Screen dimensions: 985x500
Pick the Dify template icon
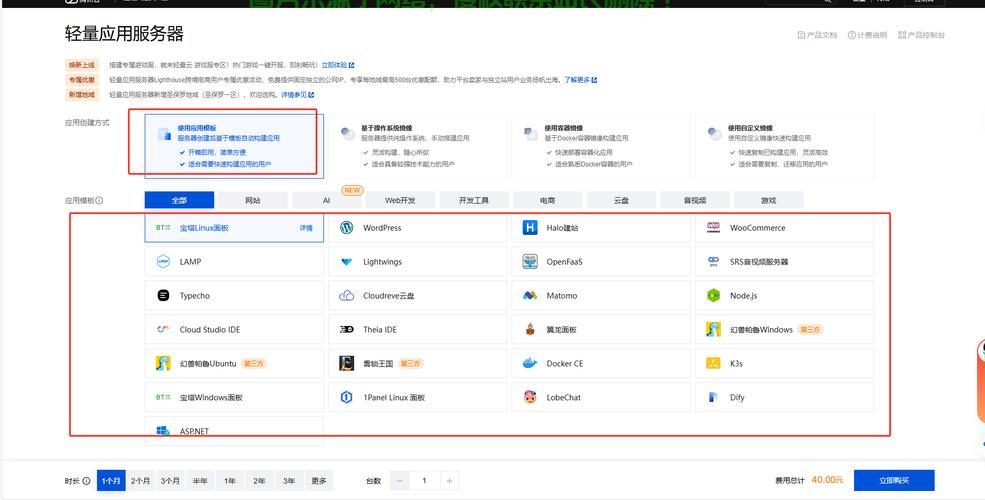[713, 398]
